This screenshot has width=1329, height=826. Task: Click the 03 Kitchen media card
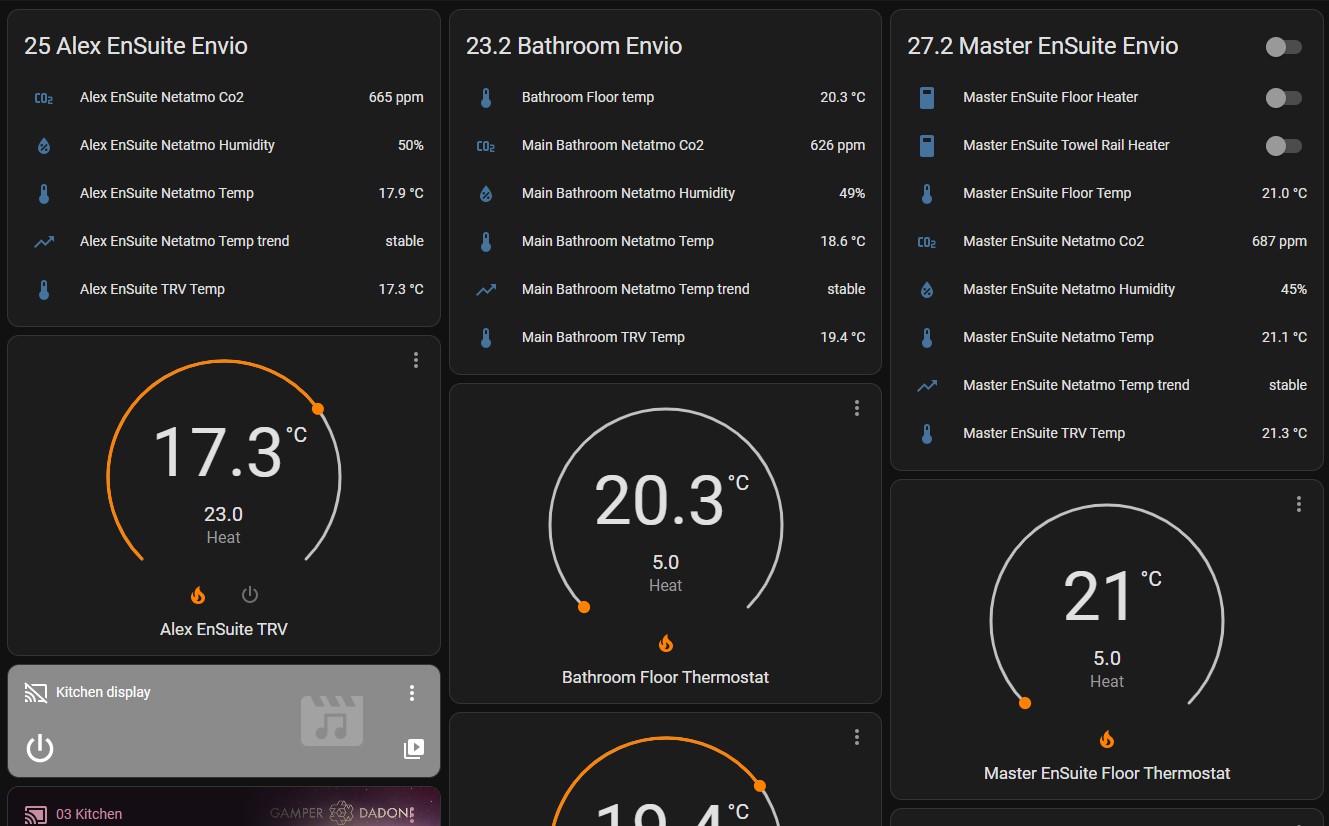tap(224, 807)
